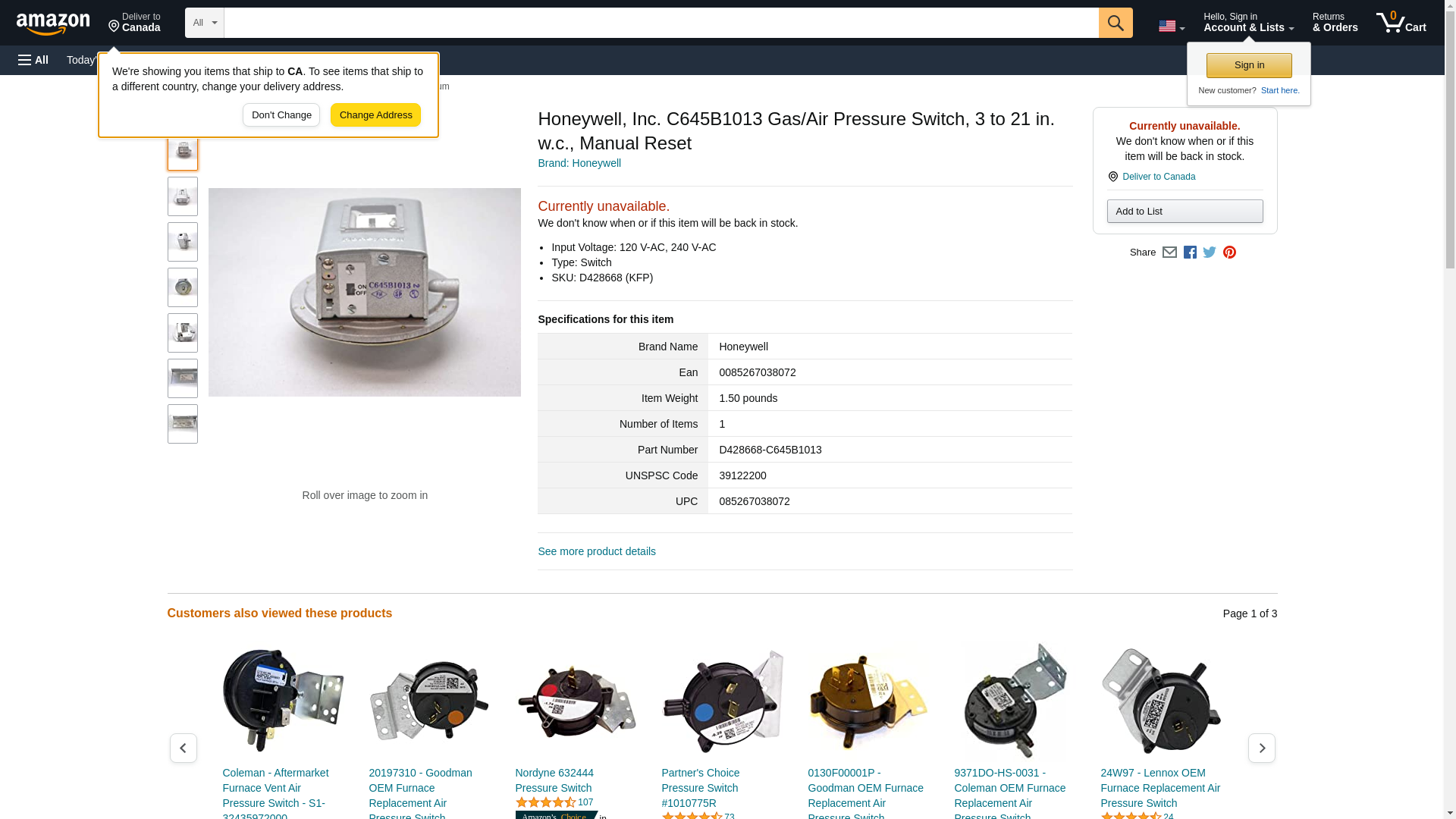Click in the Amazon search field
The image size is (1456, 819).
[661, 23]
